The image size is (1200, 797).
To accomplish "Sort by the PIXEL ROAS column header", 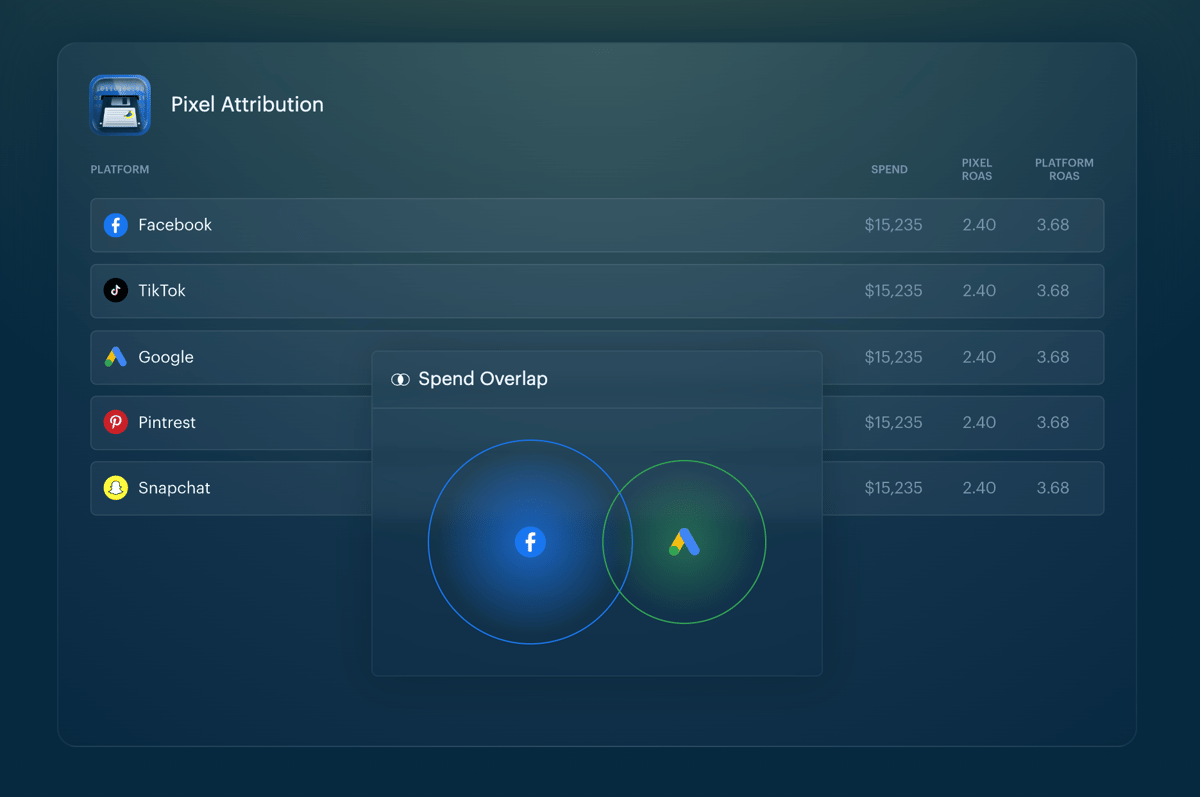I will tap(977, 169).
